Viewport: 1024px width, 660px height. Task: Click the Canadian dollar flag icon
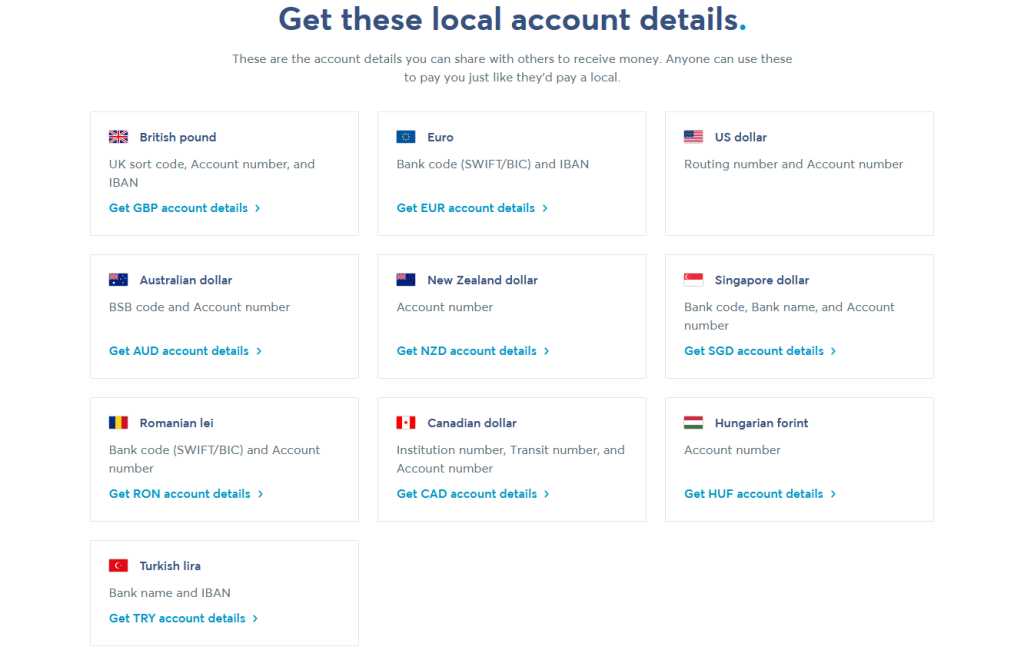point(406,423)
